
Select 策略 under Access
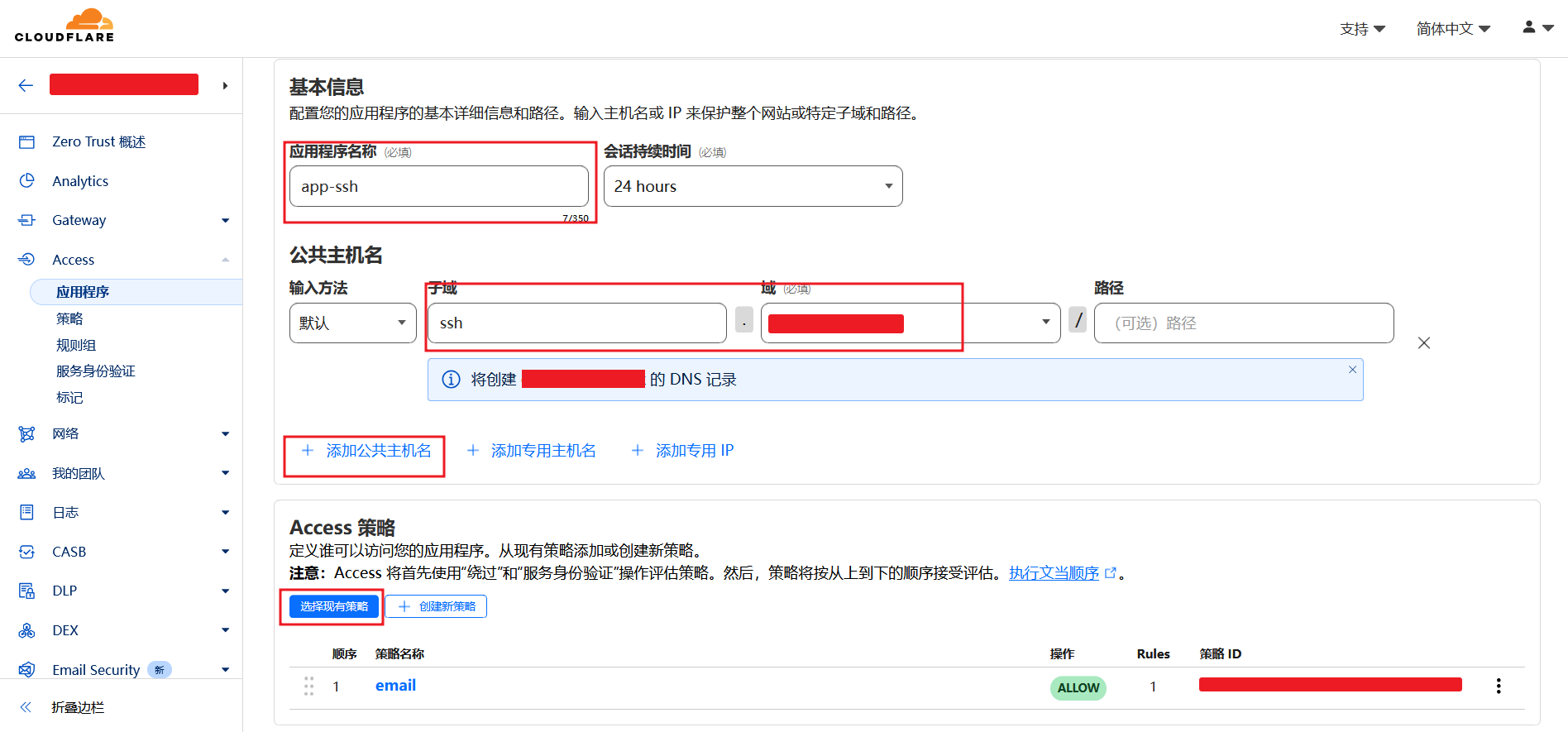pos(69,318)
